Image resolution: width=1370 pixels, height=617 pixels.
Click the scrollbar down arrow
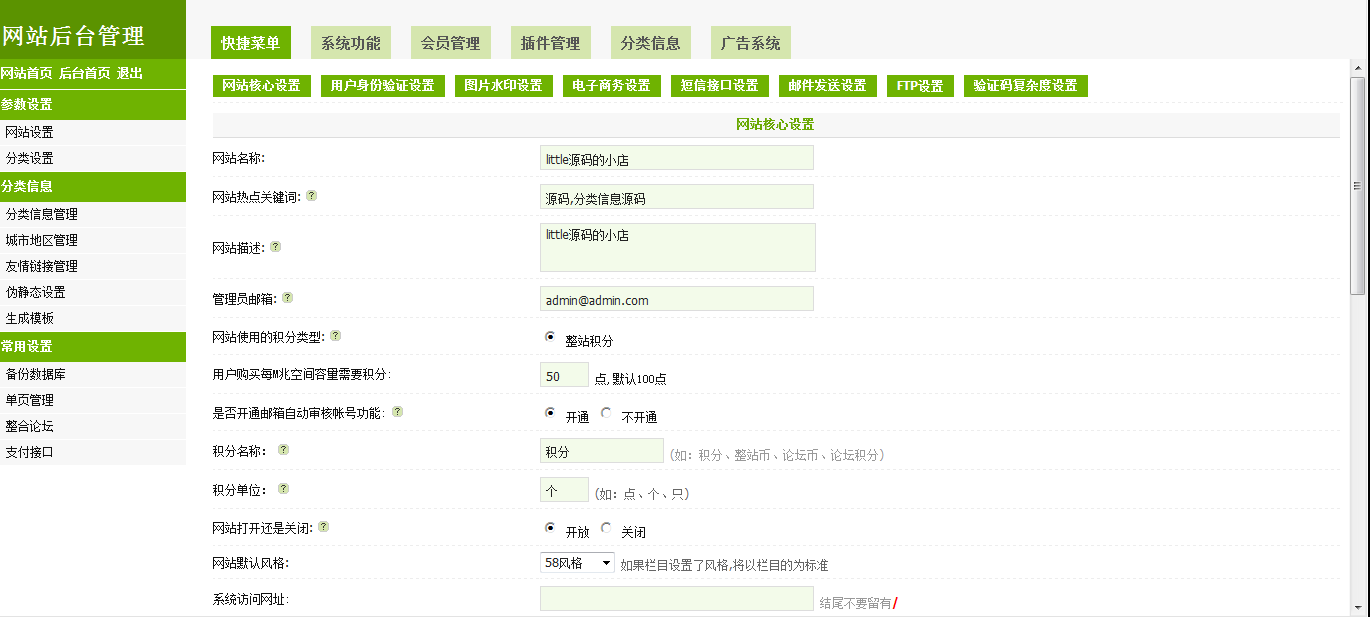pos(1357,607)
